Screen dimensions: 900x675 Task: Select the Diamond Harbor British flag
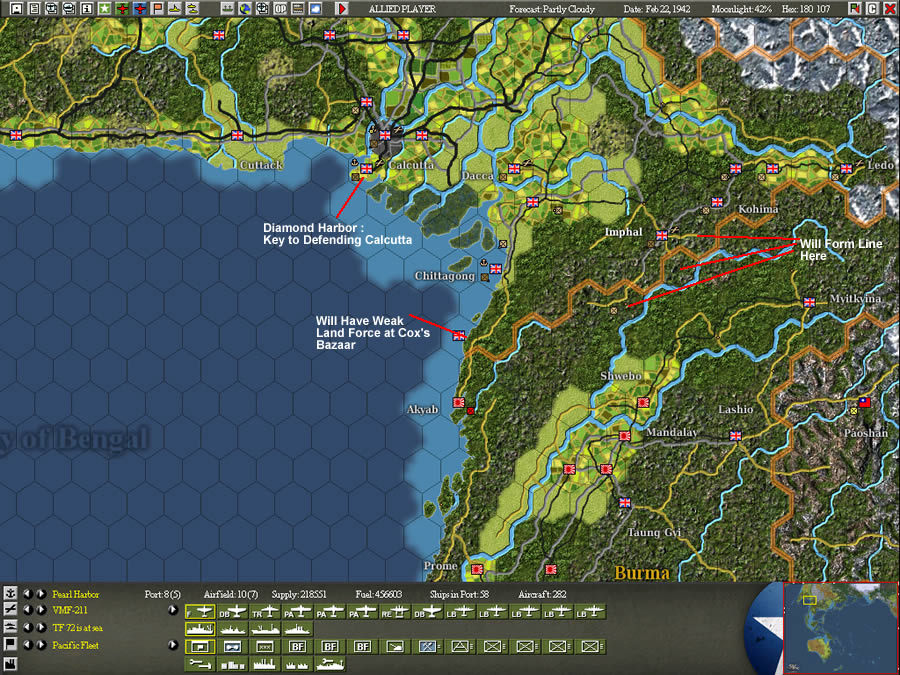click(x=366, y=168)
